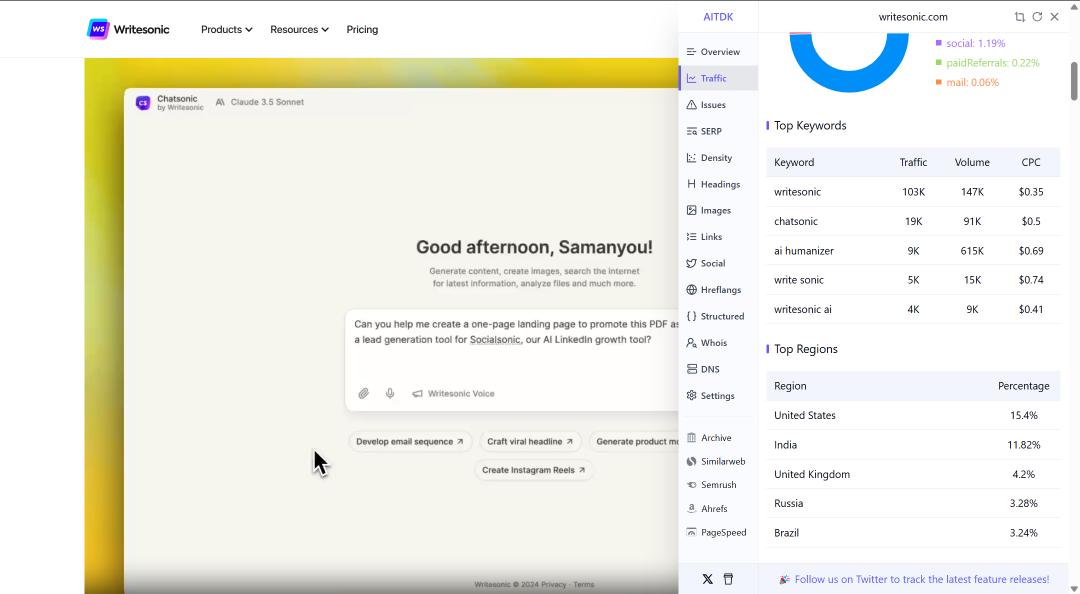Click the DNS server icon
1080x594 pixels.
692,369
